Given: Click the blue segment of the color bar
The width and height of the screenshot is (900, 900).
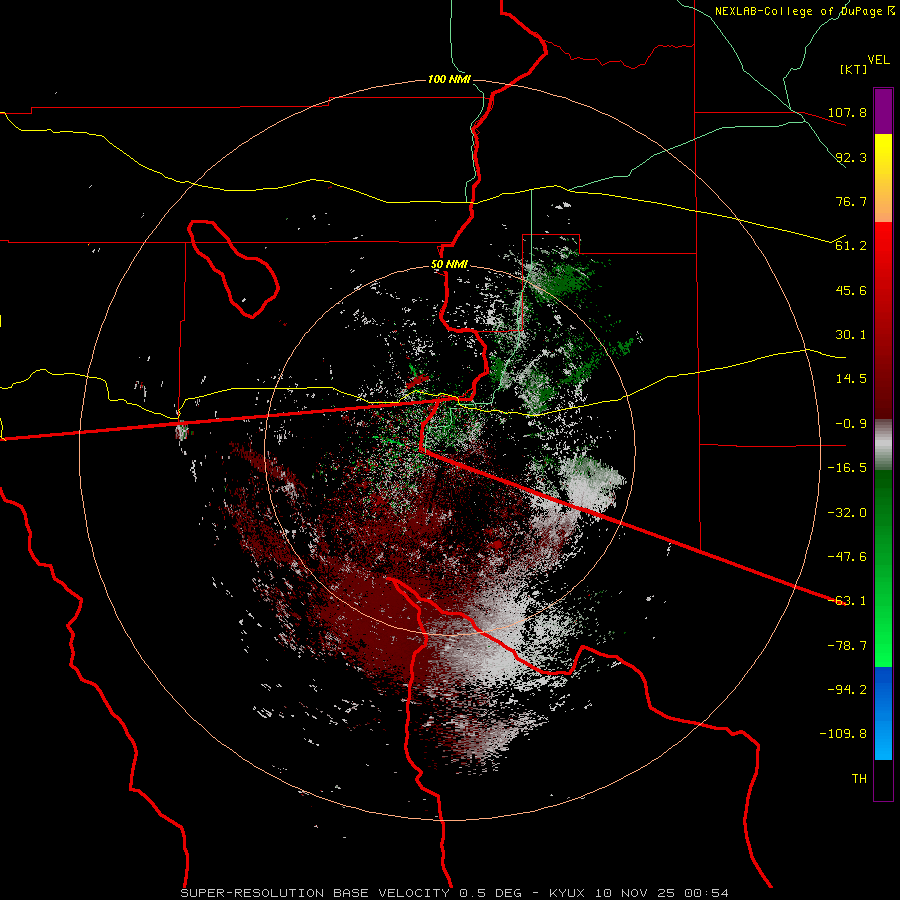Looking at the screenshot, I should (883, 713).
